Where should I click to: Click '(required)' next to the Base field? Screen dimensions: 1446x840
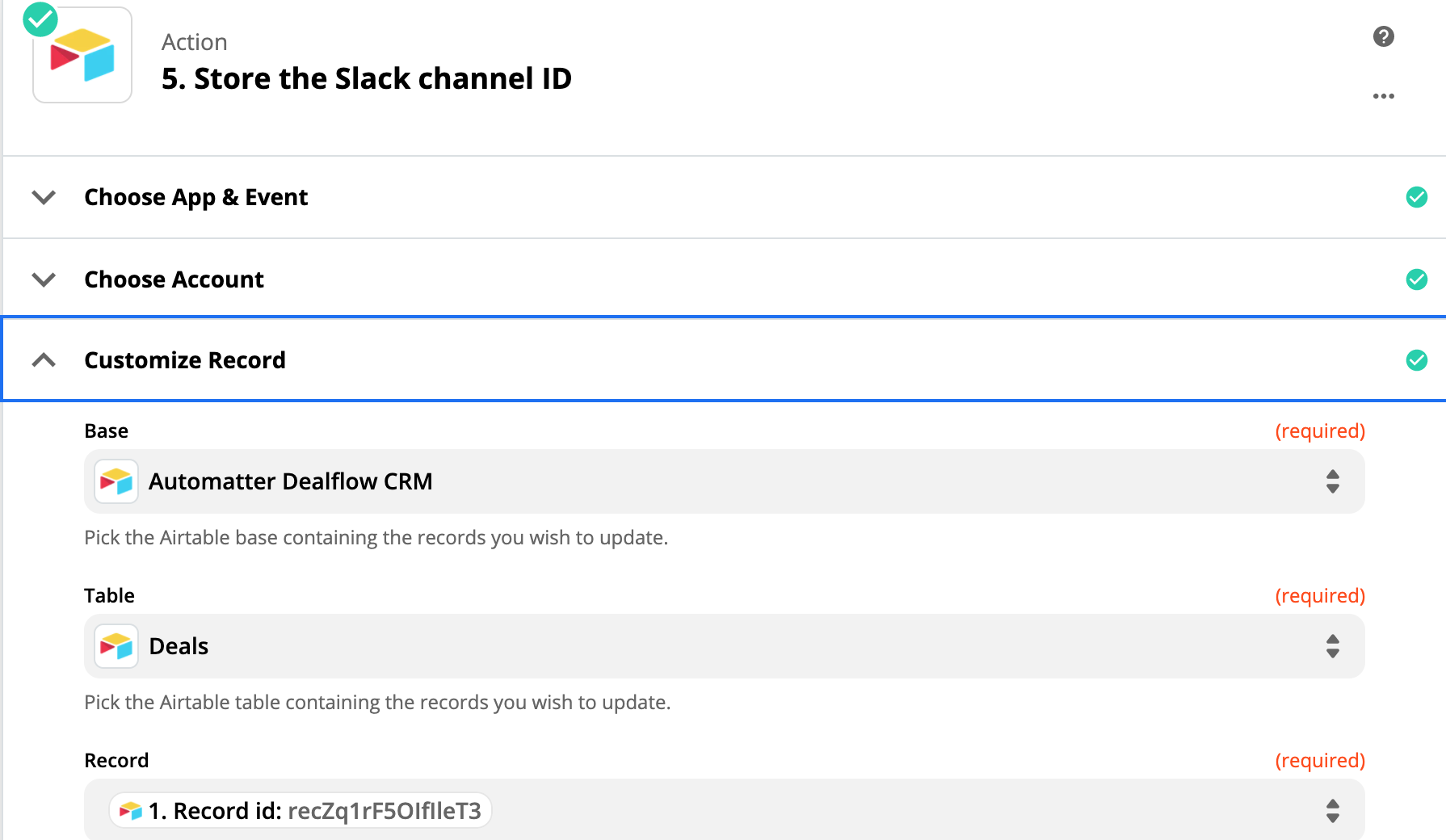pos(1320,431)
